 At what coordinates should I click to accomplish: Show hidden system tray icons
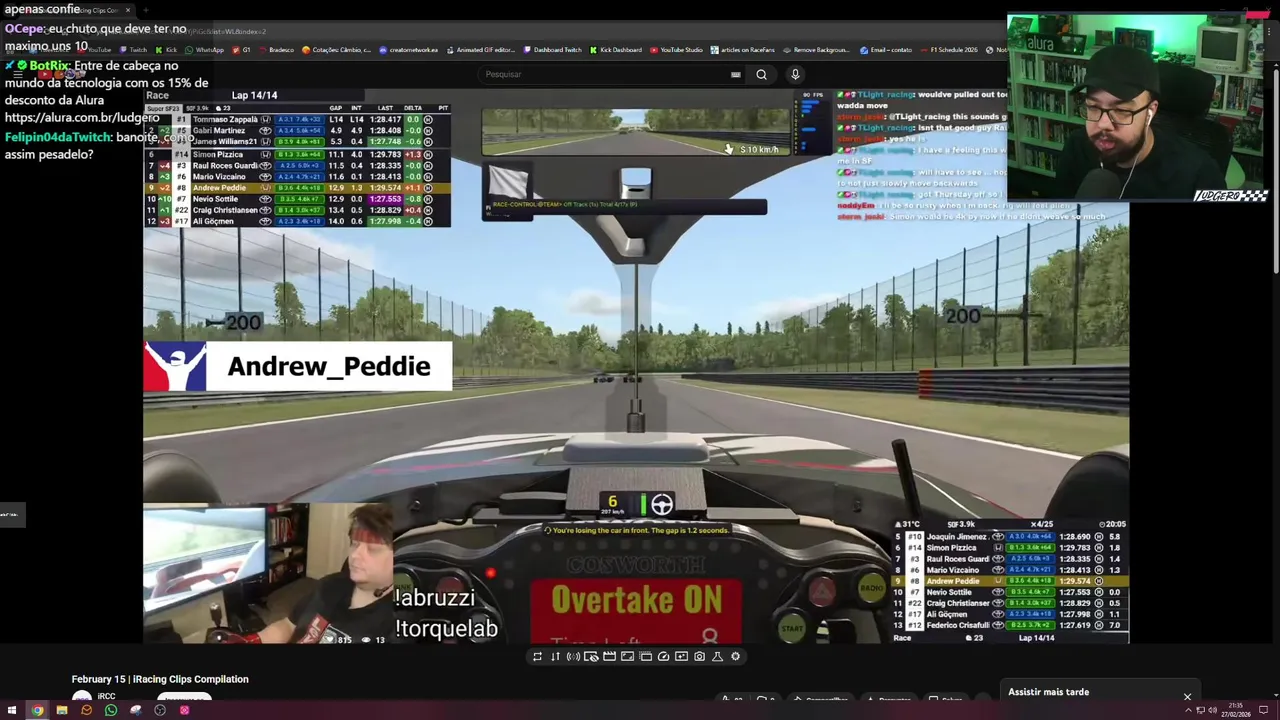click(x=1187, y=710)
